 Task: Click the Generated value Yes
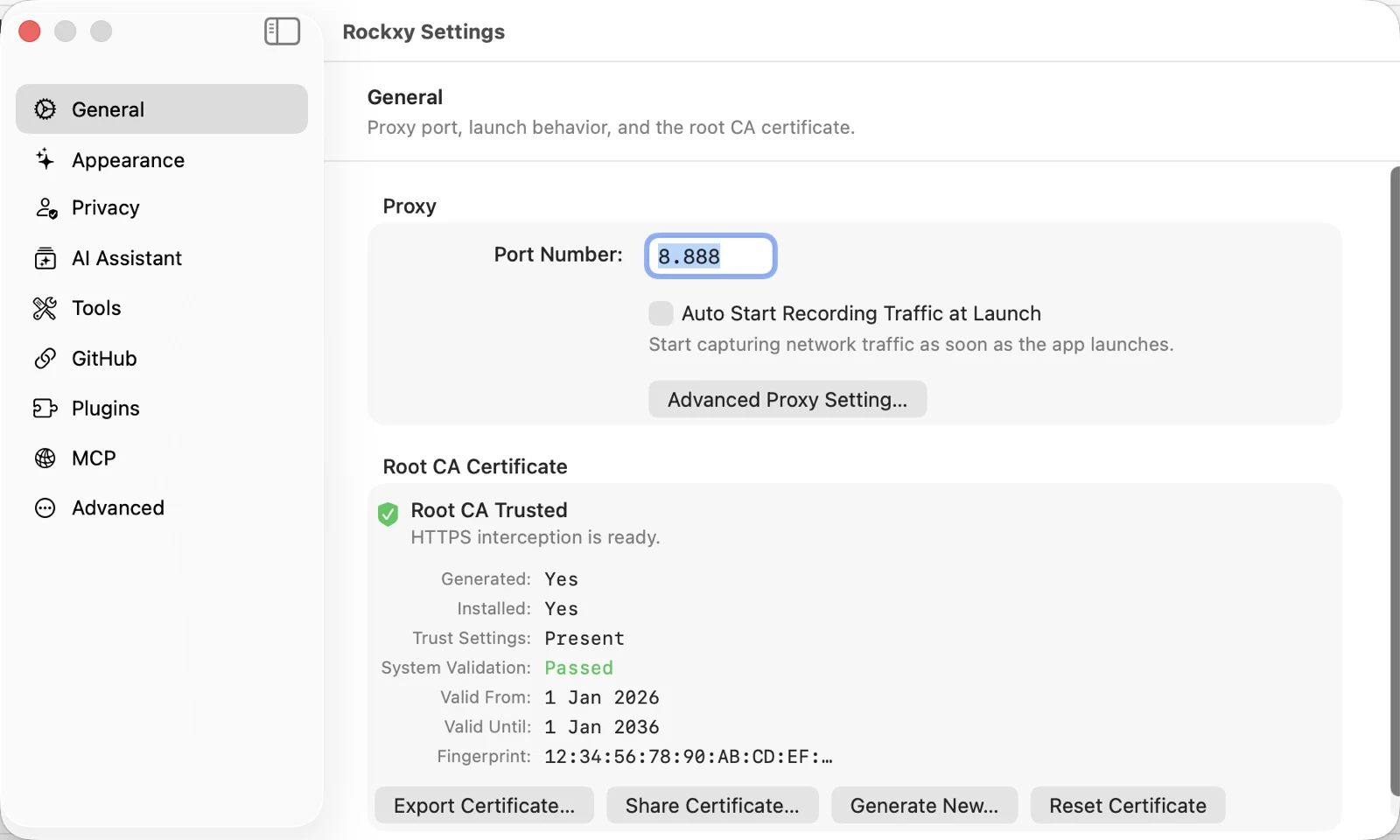click(562, 579)
